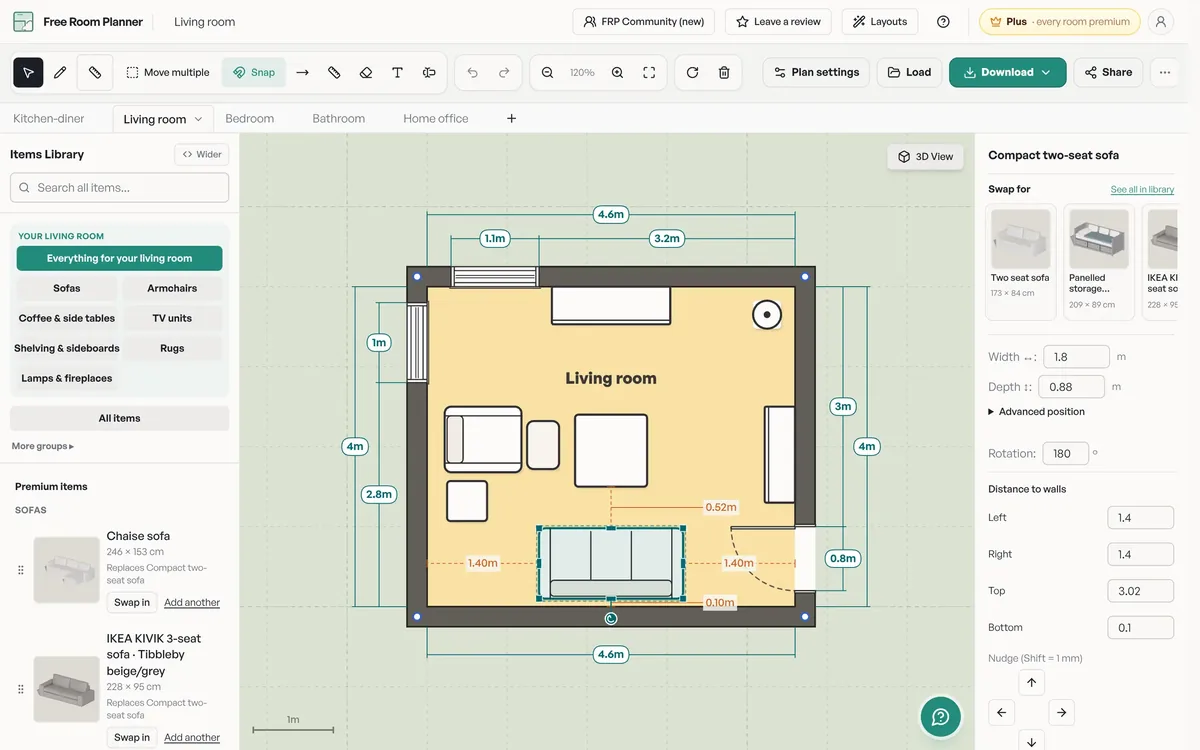This screenshot has height=750, width=1200.
Task: Switch to Kitchen-diner tab
Action: 49,118
